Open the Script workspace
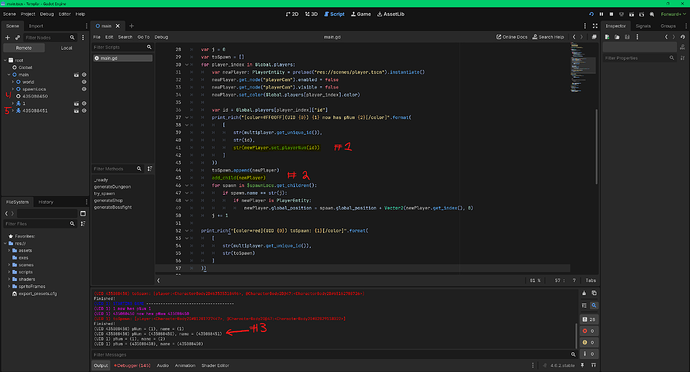 tap(334, 14)
